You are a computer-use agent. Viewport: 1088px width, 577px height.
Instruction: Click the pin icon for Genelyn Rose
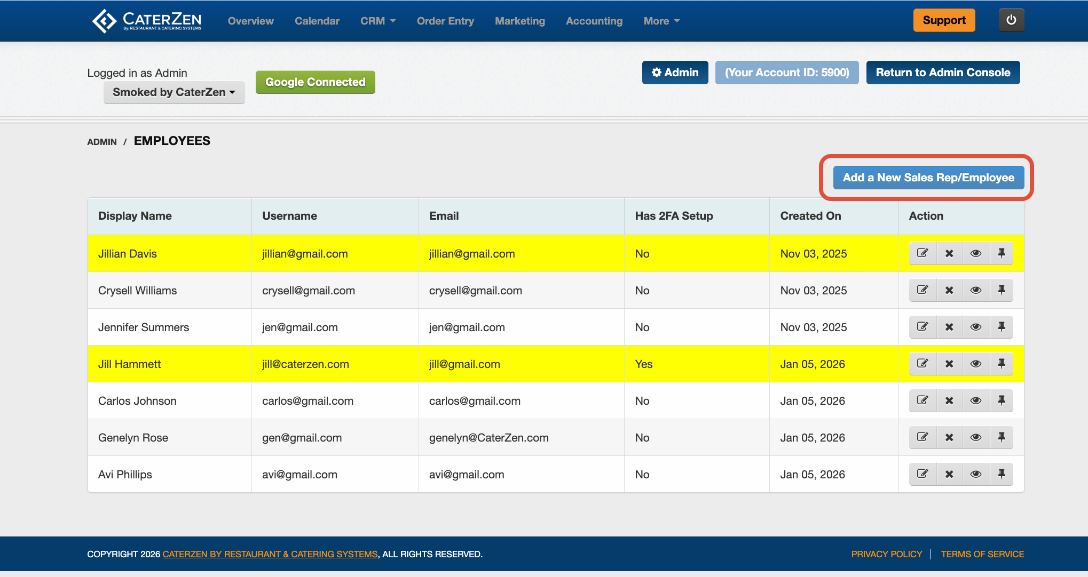tap(1001, 437)
